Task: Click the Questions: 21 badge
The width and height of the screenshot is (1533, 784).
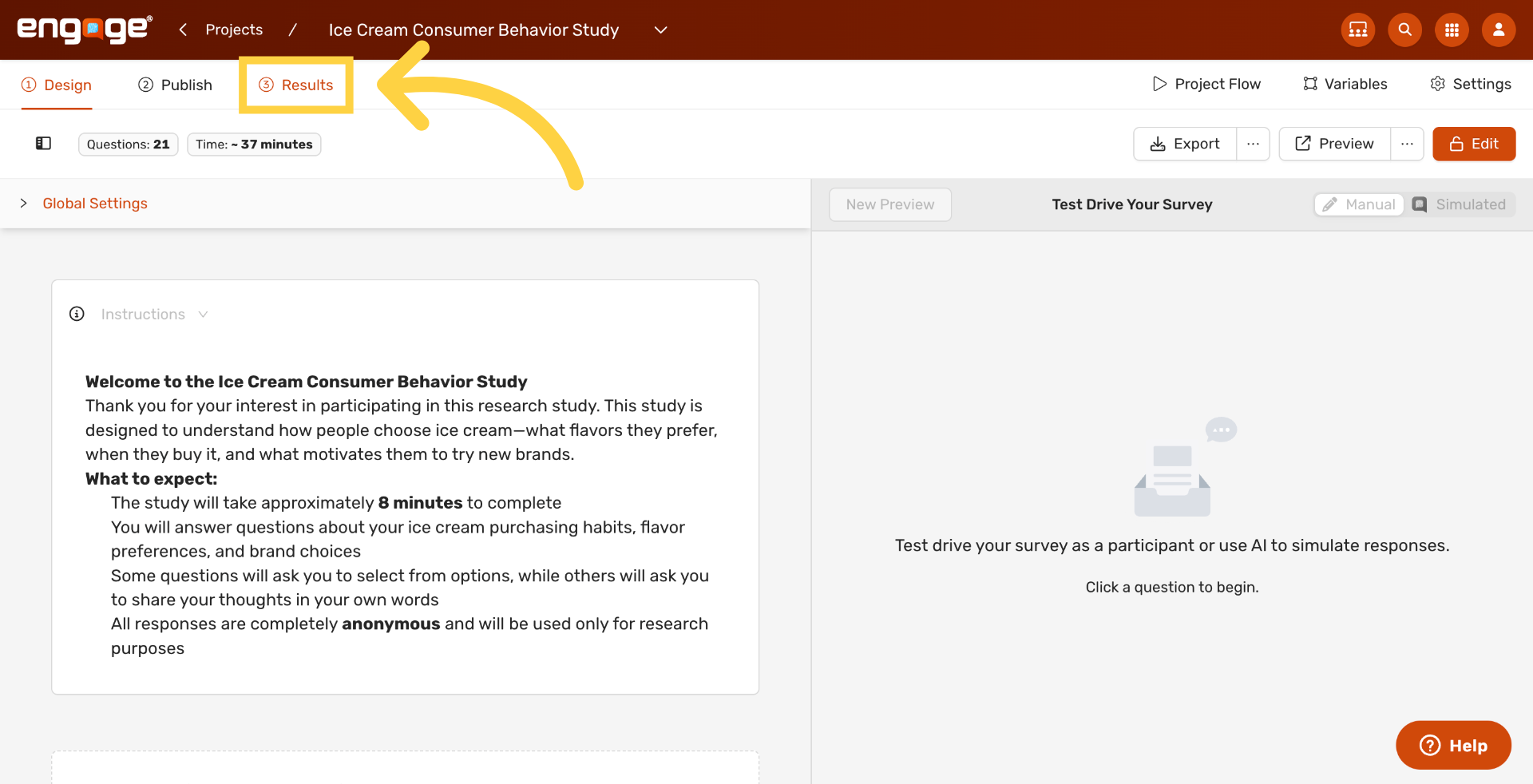Action: tap(128, 145)
